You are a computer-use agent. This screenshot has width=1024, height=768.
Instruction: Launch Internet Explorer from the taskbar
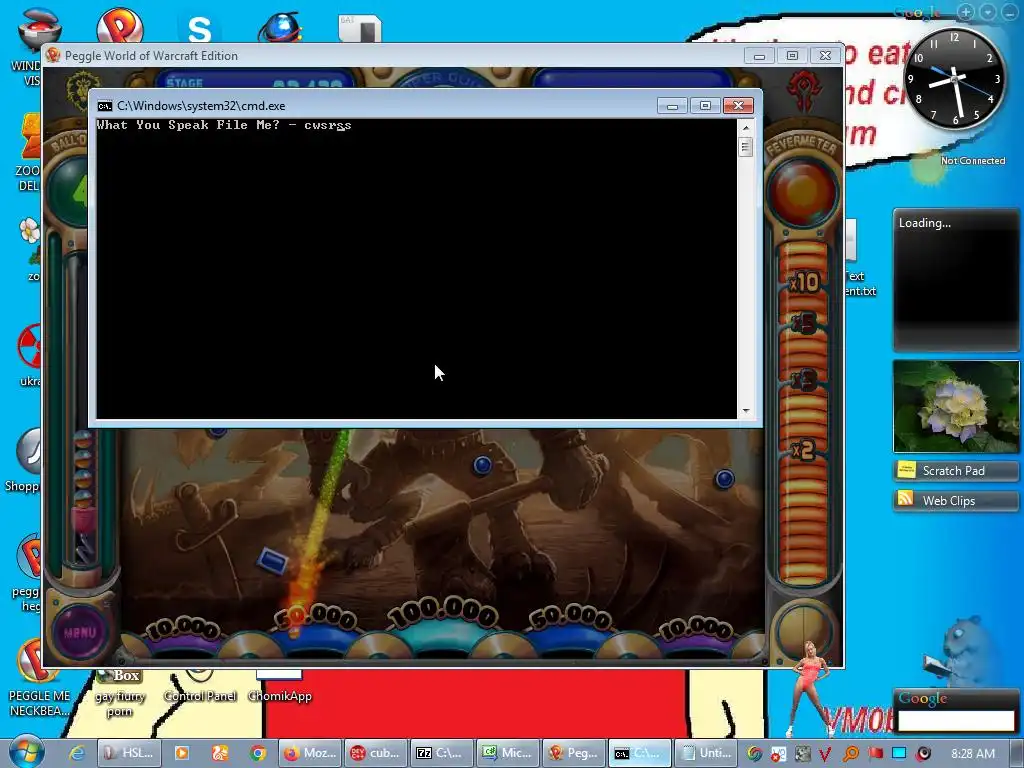click(x=77, y=753)
